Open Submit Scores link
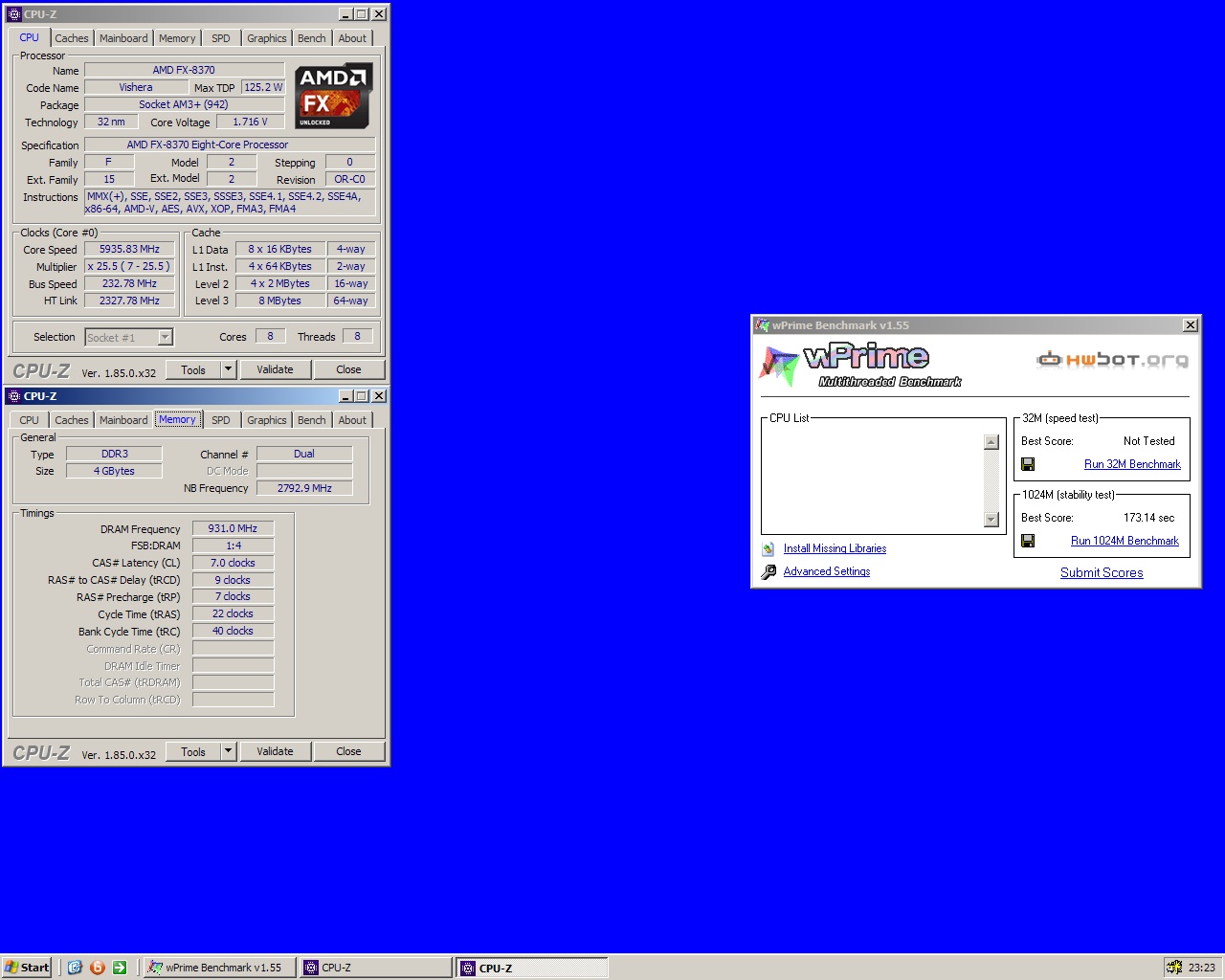Image resolution: width=1225 pixels, height=980 pixels. [1102, 572]
